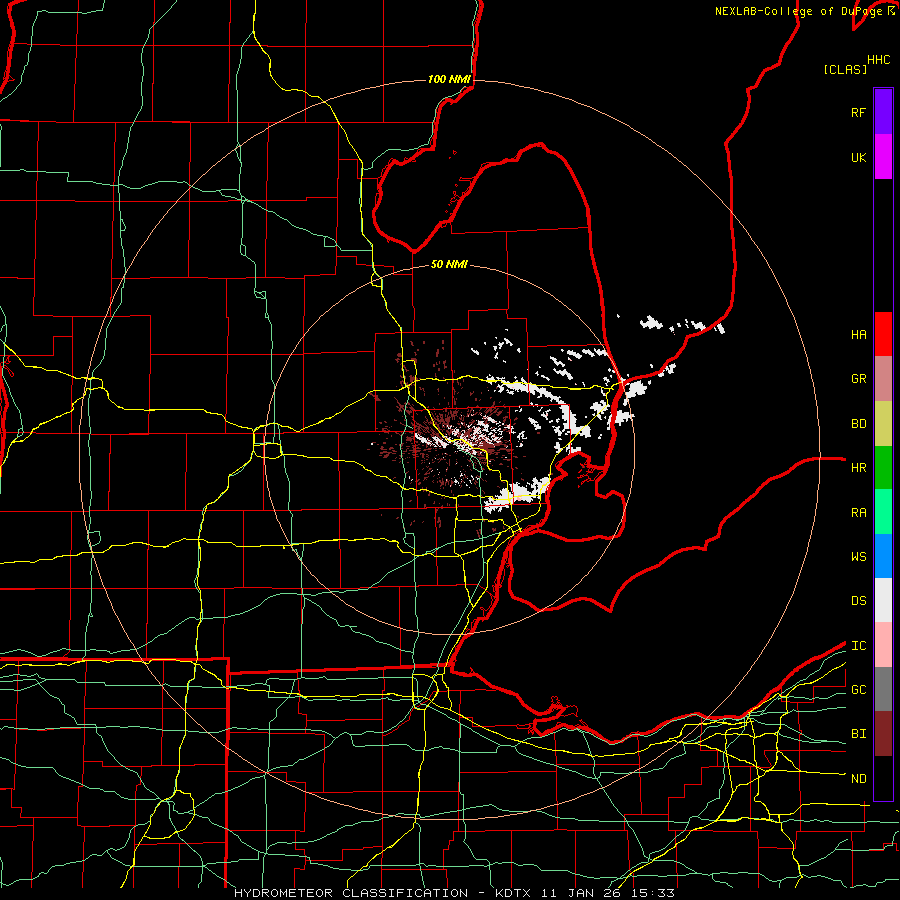Image resolution: width=900 pixels, height=900 pixels.
Task: Click the BD legend label
Action: [x=859, y=424]
